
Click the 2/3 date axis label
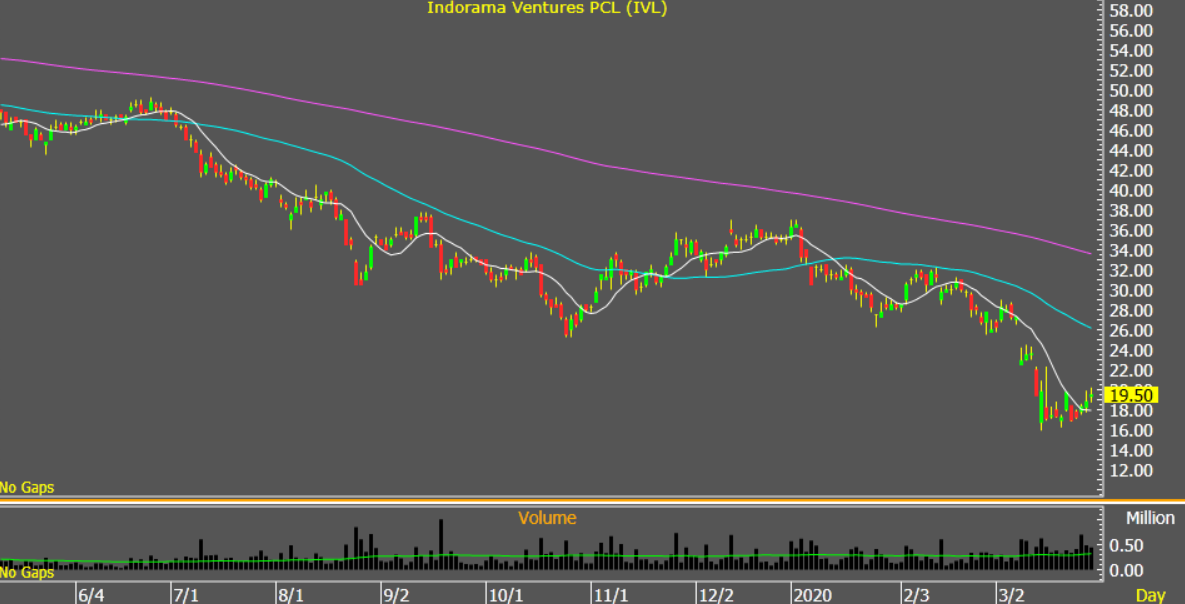[916, 595]
